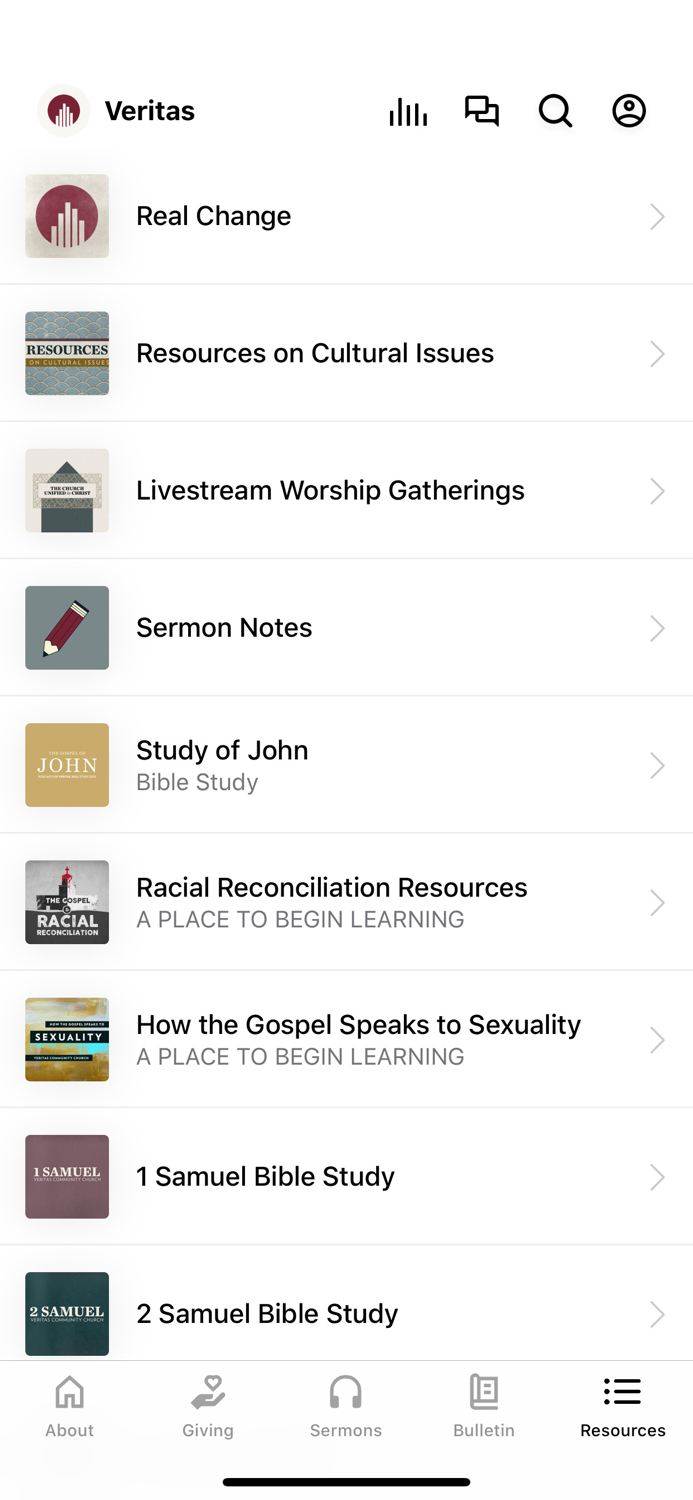Viewport: 693px width, 1500px height.
Task: Open Resources on Cultural Issues
Action: 315,353
